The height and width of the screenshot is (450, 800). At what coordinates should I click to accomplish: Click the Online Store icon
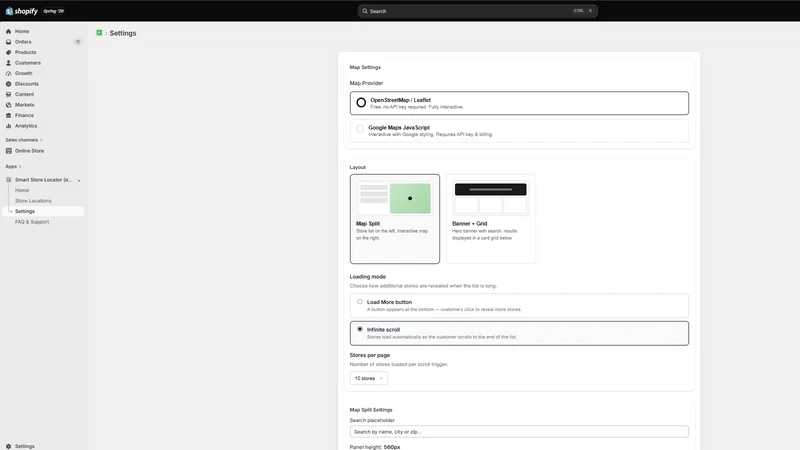[x=8, y=151]
